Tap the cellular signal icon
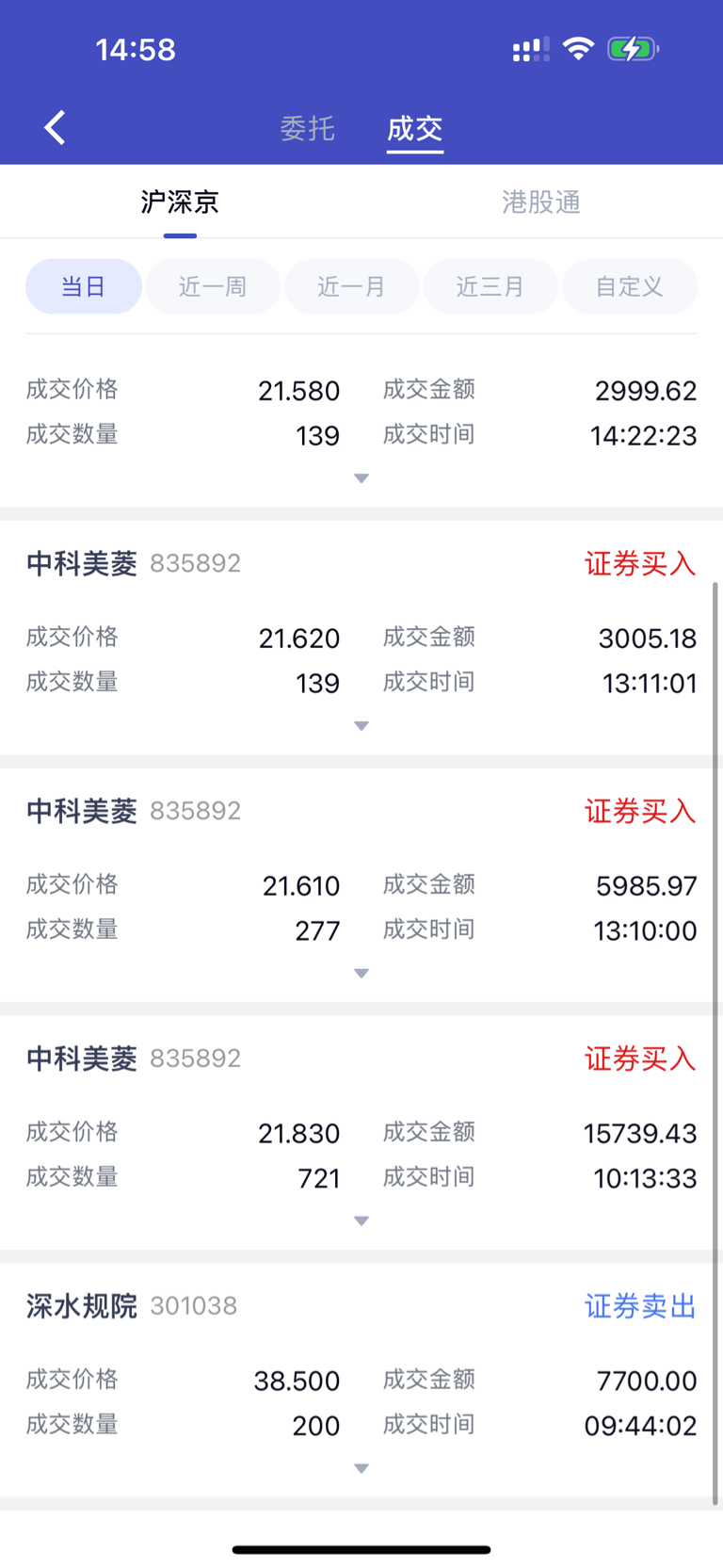 click(x=531, y=50)
